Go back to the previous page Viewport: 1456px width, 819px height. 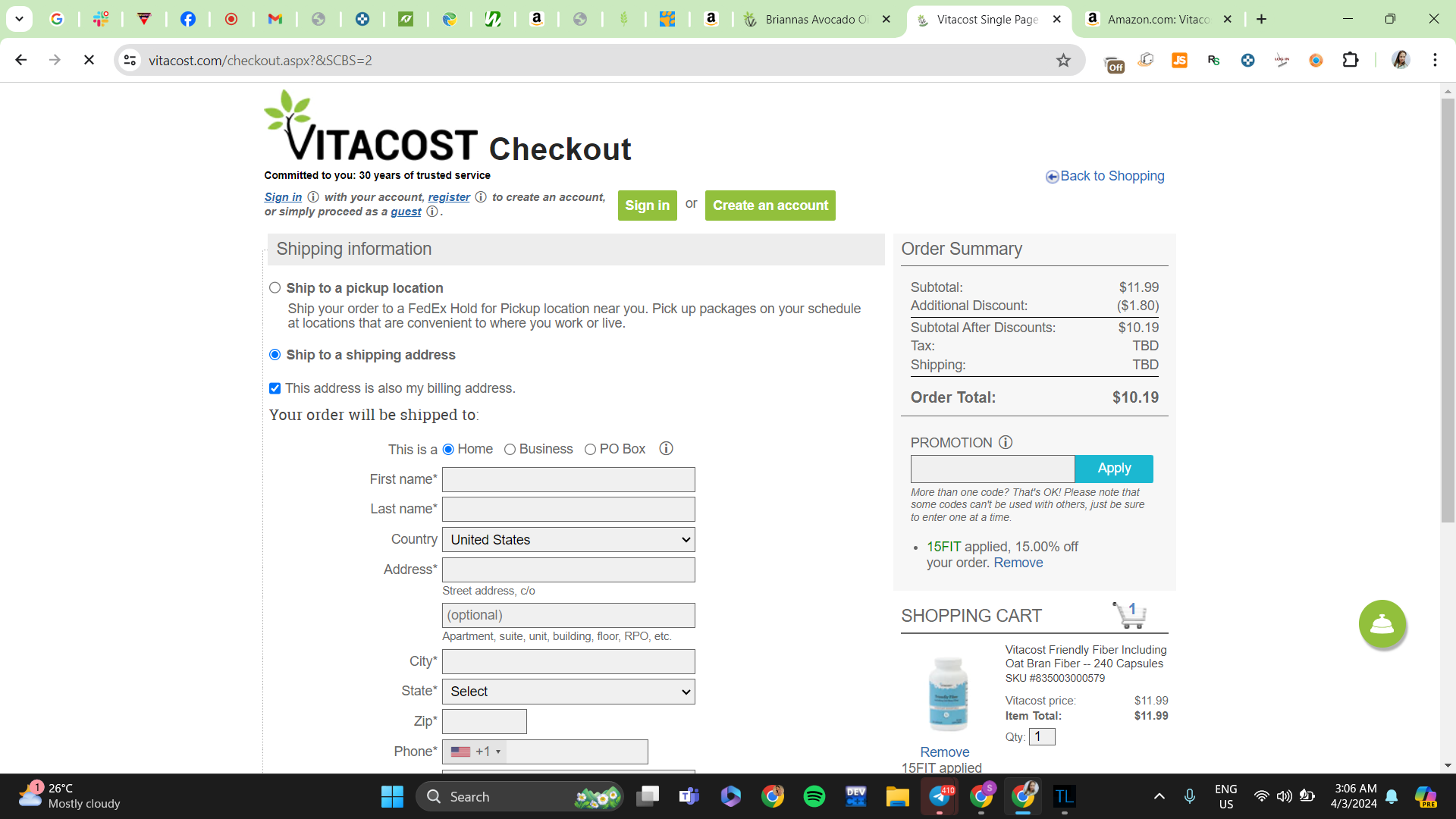(x=21, y=60)
